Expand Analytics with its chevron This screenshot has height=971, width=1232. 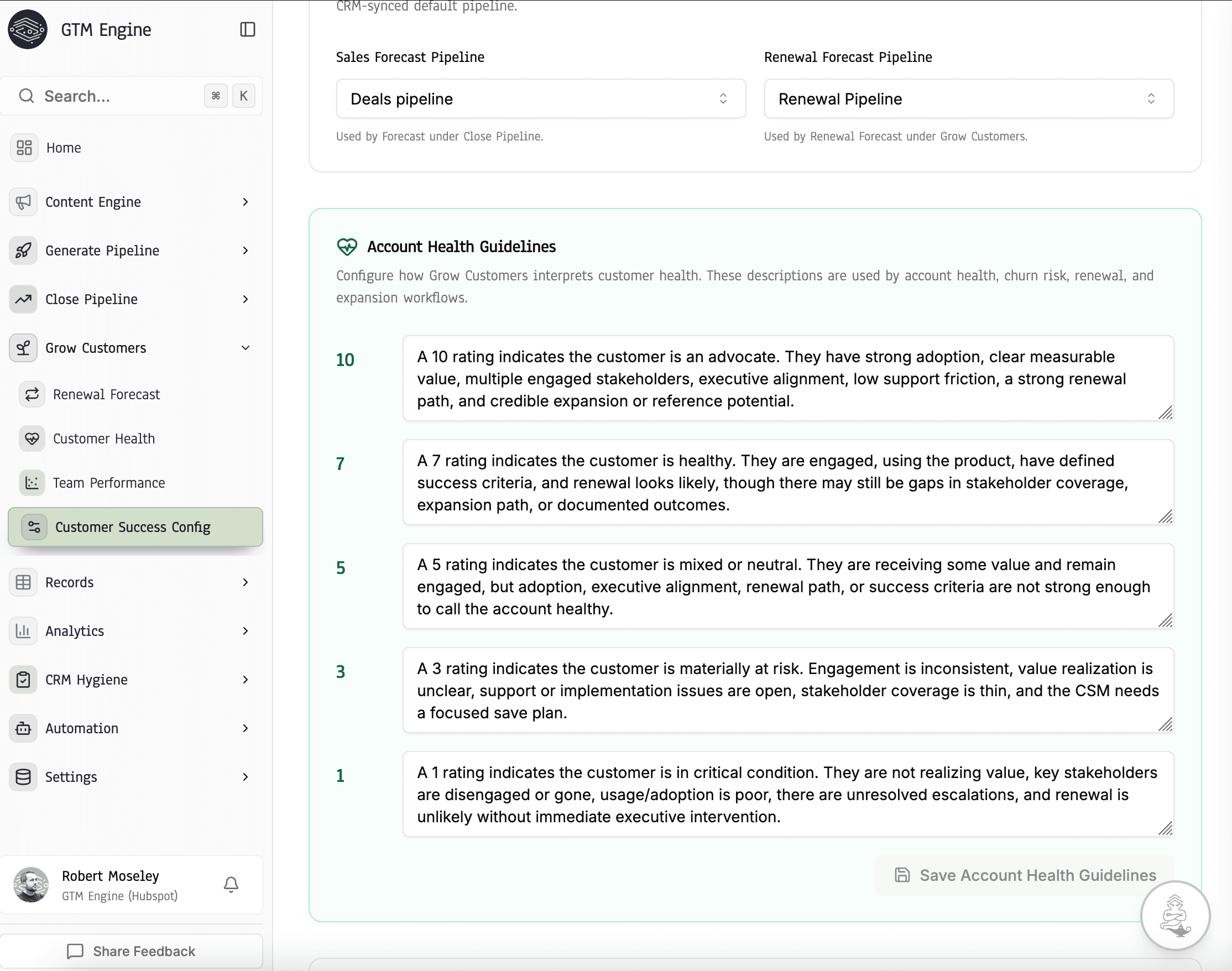tap(246, 631)
